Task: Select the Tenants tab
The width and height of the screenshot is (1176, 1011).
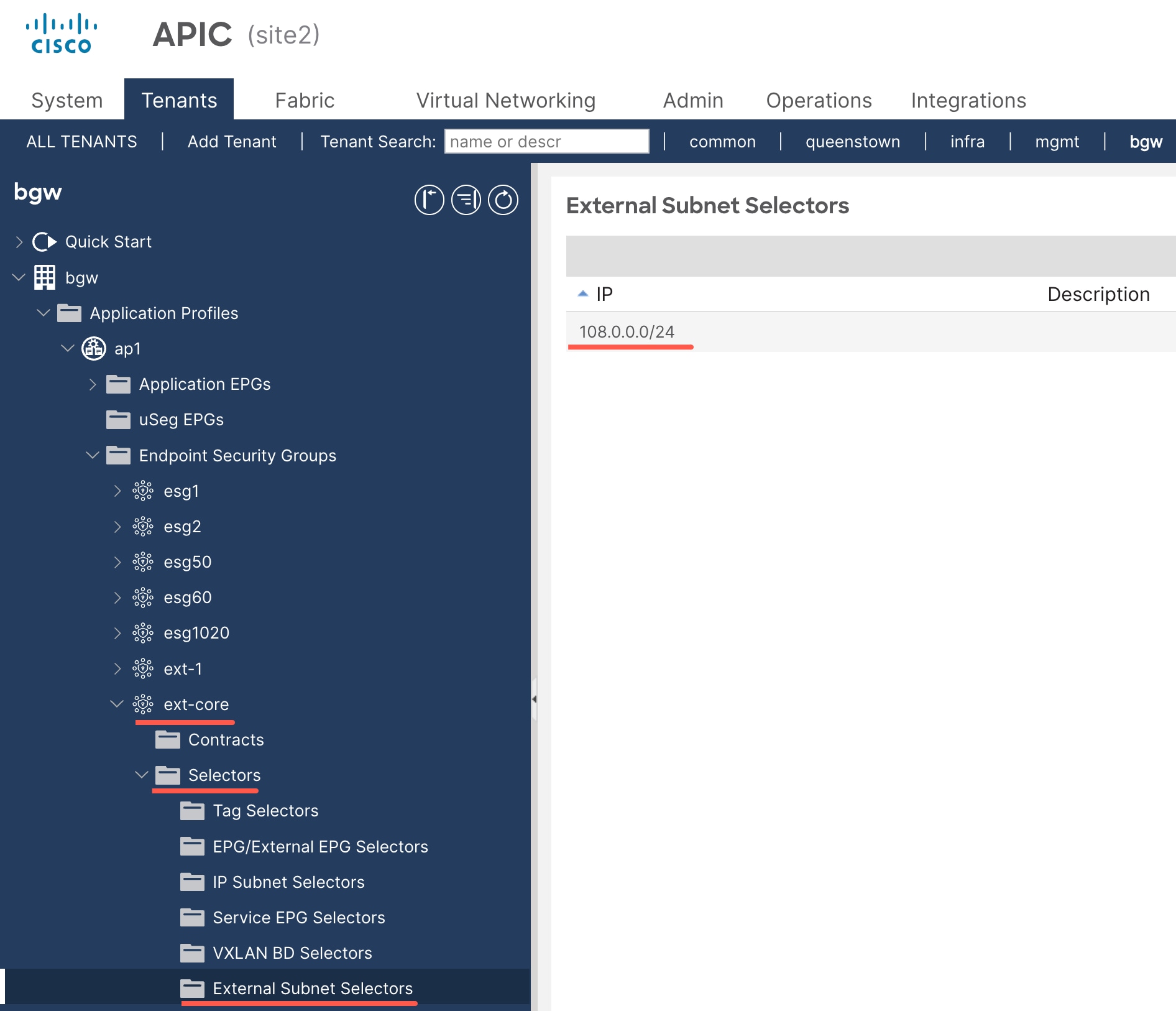Action: 179,99
